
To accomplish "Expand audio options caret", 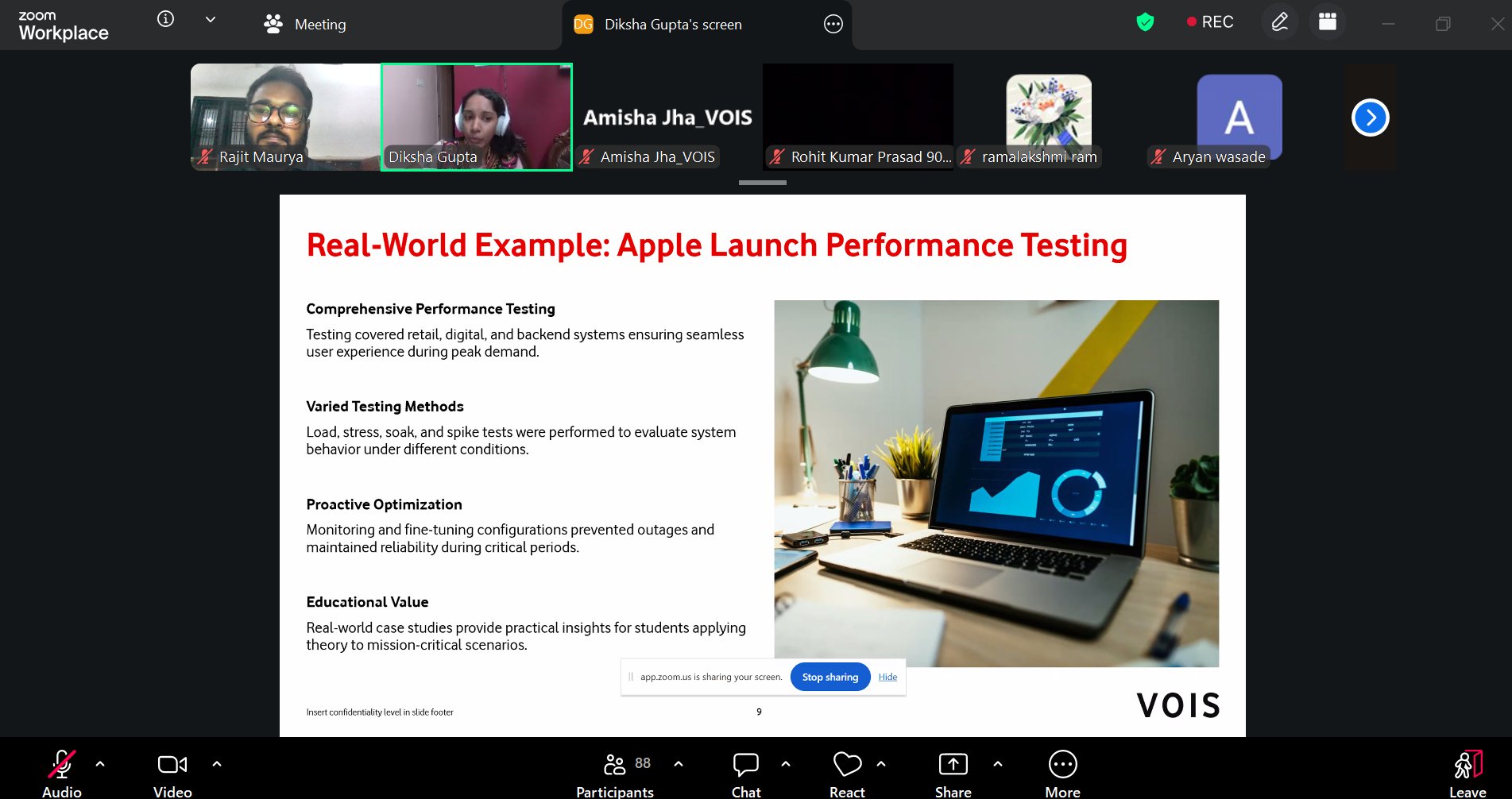I will [x=100, y=764].
